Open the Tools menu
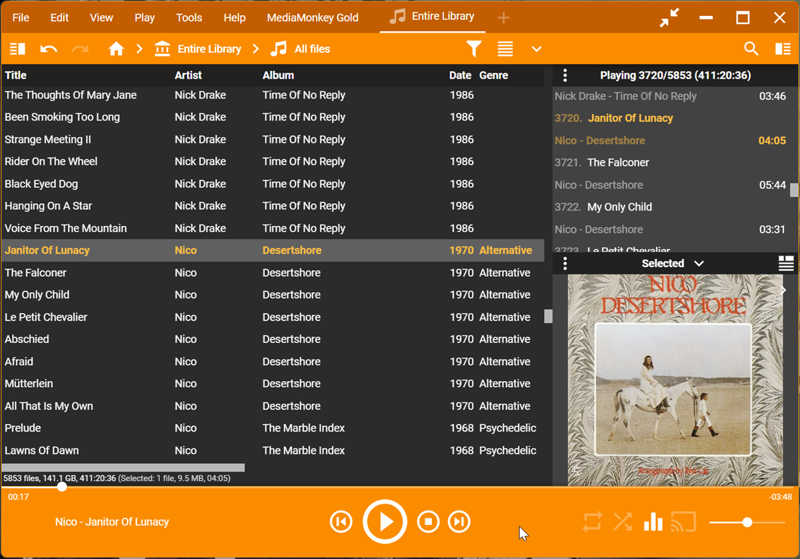Screen dimensions: 800x559 189,18
